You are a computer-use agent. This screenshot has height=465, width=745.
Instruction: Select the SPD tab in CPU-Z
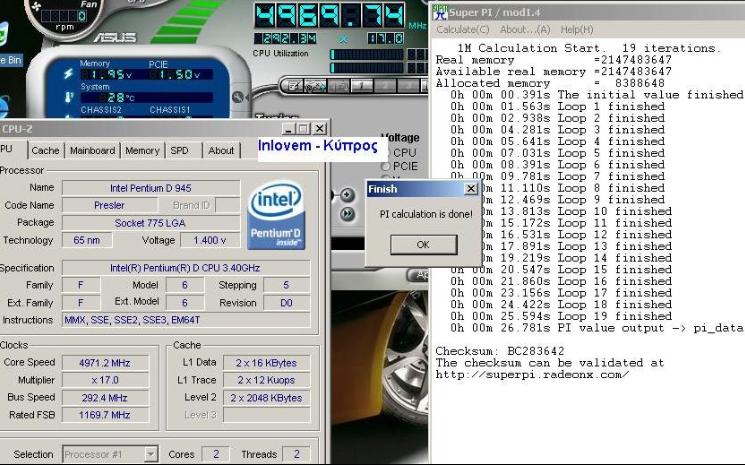179,151
